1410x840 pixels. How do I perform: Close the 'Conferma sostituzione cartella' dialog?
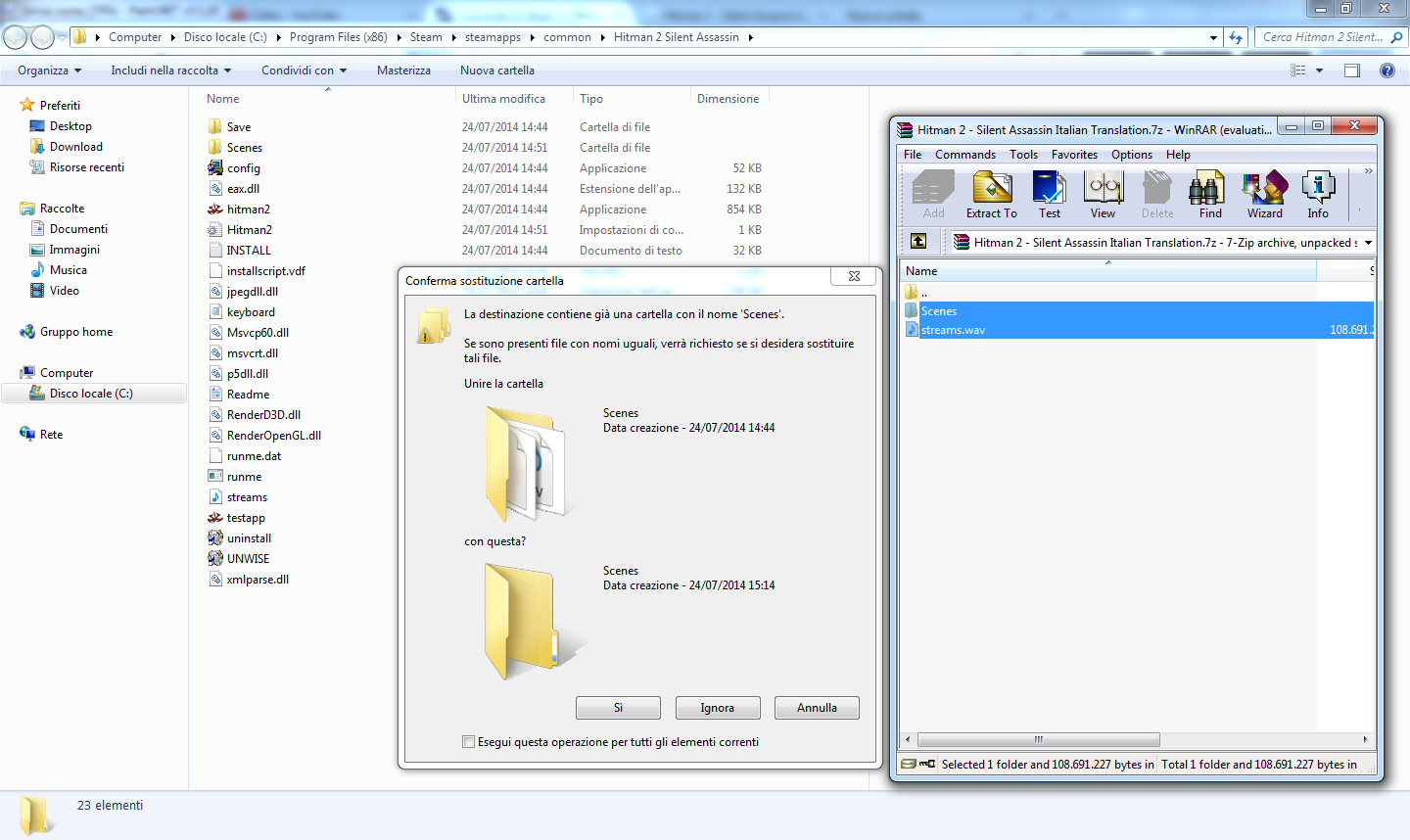pos(854,276)
